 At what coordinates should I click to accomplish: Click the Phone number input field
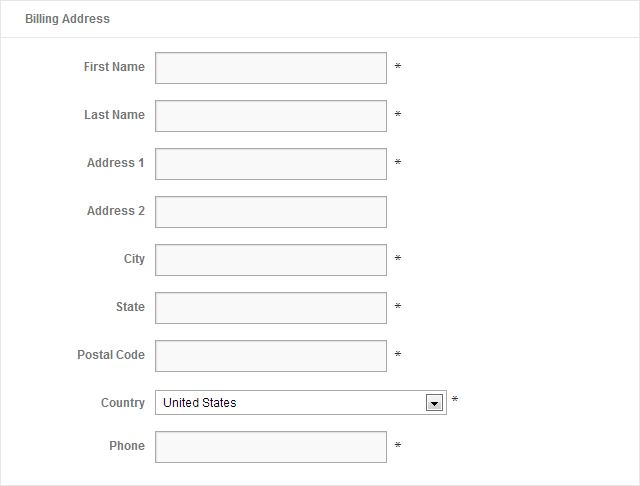pyautogui.click(x=270, y=447)
